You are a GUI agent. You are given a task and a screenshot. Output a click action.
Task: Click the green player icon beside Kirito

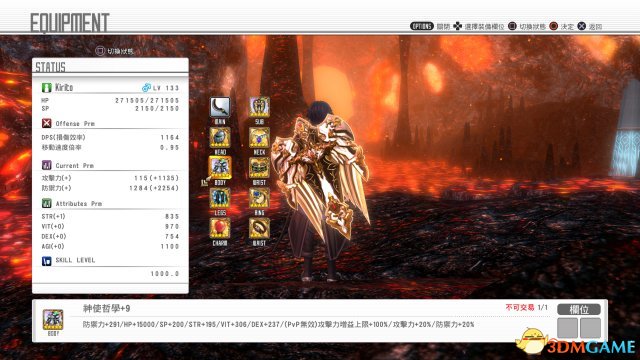pyautogui.click(x=47, y=87)
